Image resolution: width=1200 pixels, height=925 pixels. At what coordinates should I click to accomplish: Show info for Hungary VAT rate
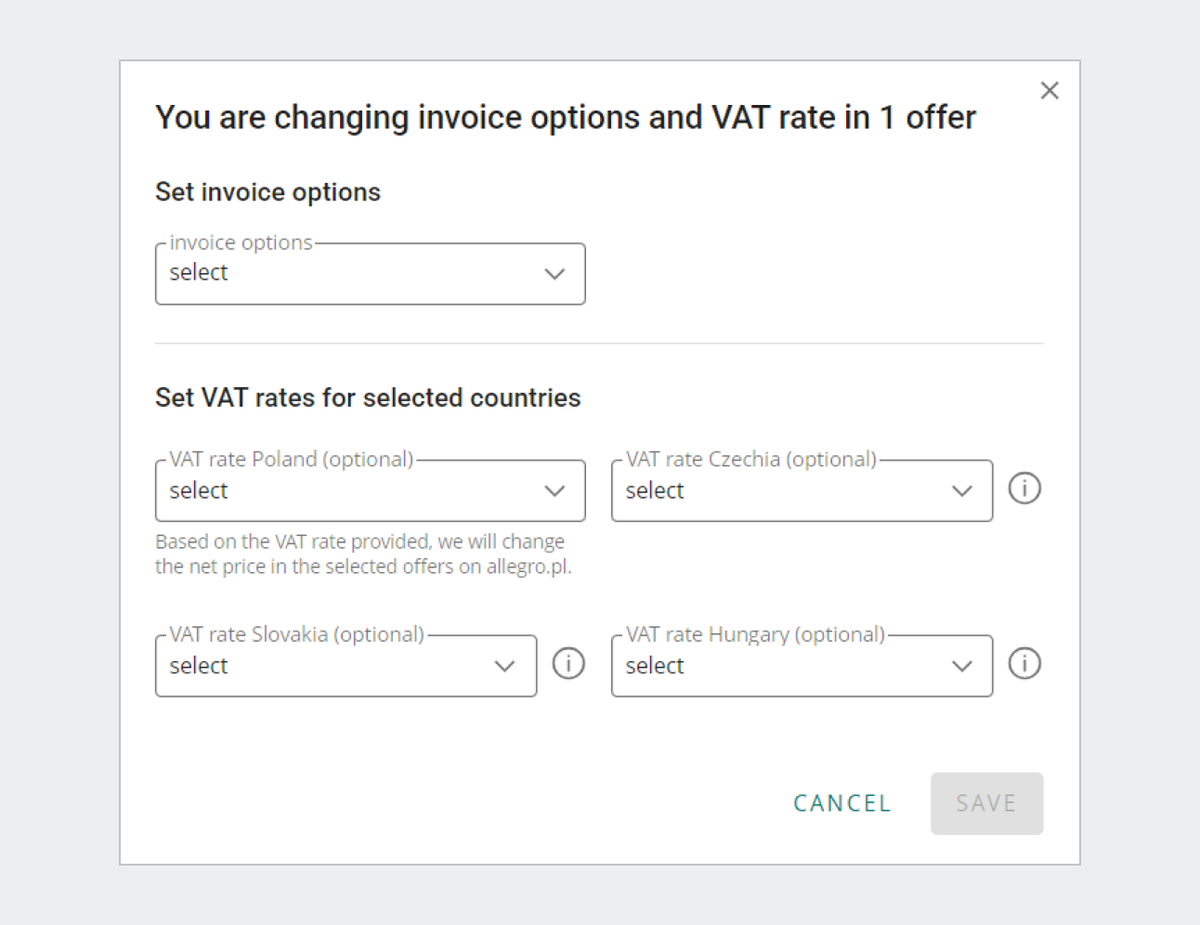(x=1024, y=664)
